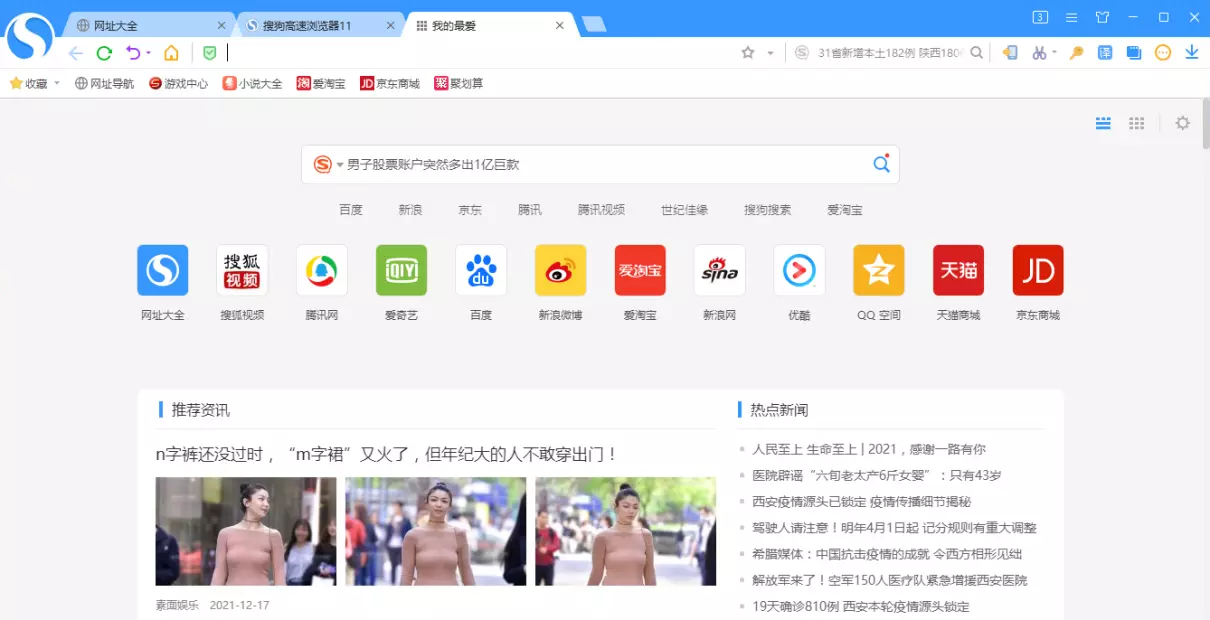The image size is (1210, 620).
Task: Bookmark this page with the star icon
Action: 748,53
